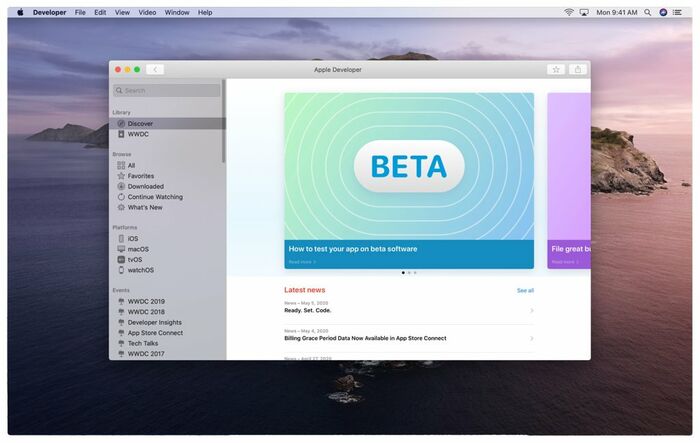Viewport: 700px width, 443px height.
Task: Open Billing Grace Period news item chevron
Action: point(532,339)
